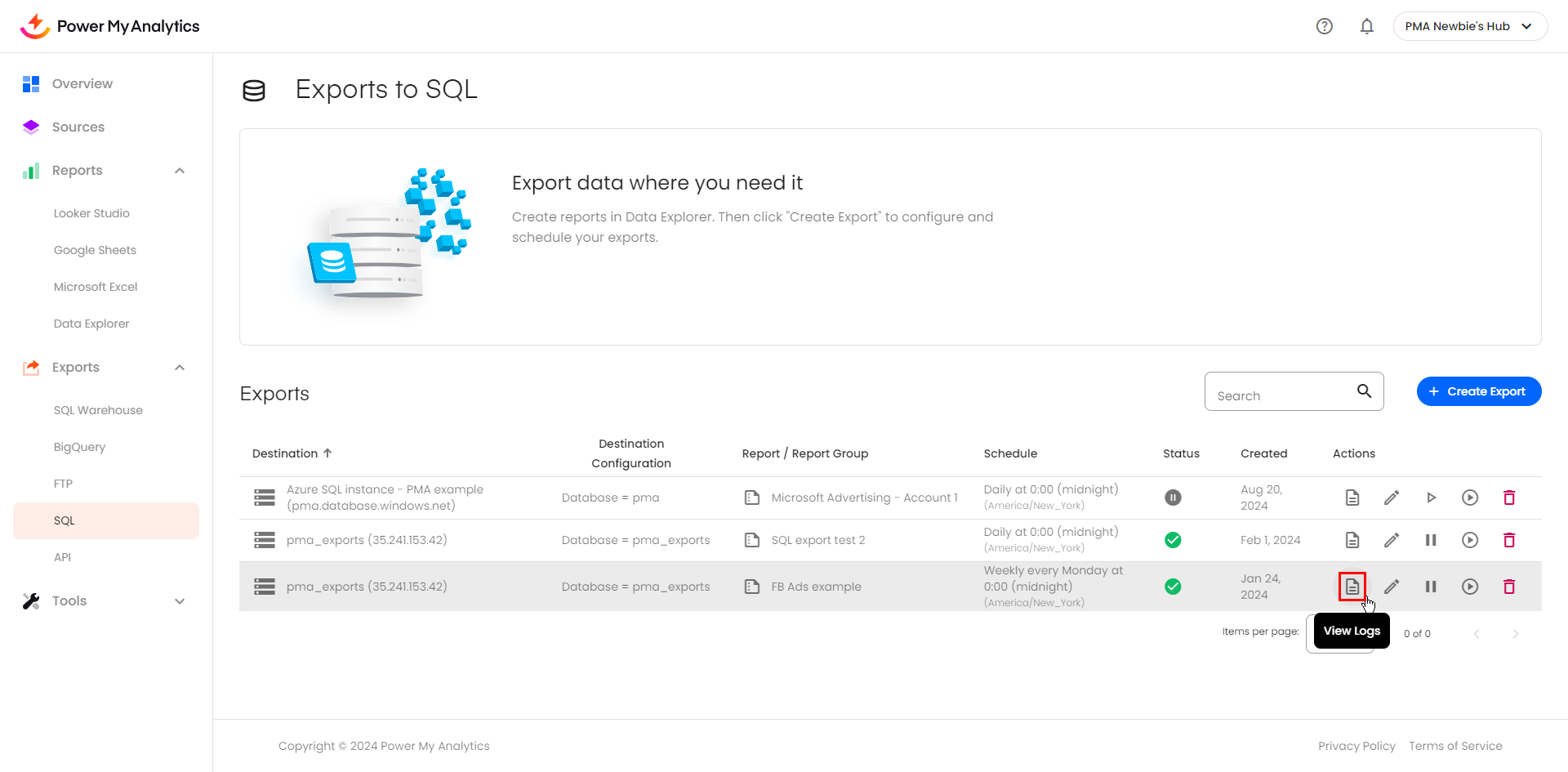The height and width of the screenshot is (772, 1568).
Task: View logs for FB Ads example export
Action: [x=1352, y=587]
